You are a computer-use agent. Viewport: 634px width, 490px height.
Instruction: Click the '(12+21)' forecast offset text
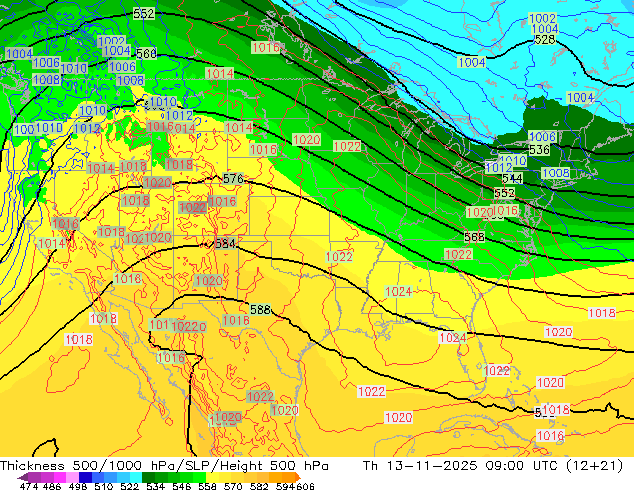pos(594,466)
